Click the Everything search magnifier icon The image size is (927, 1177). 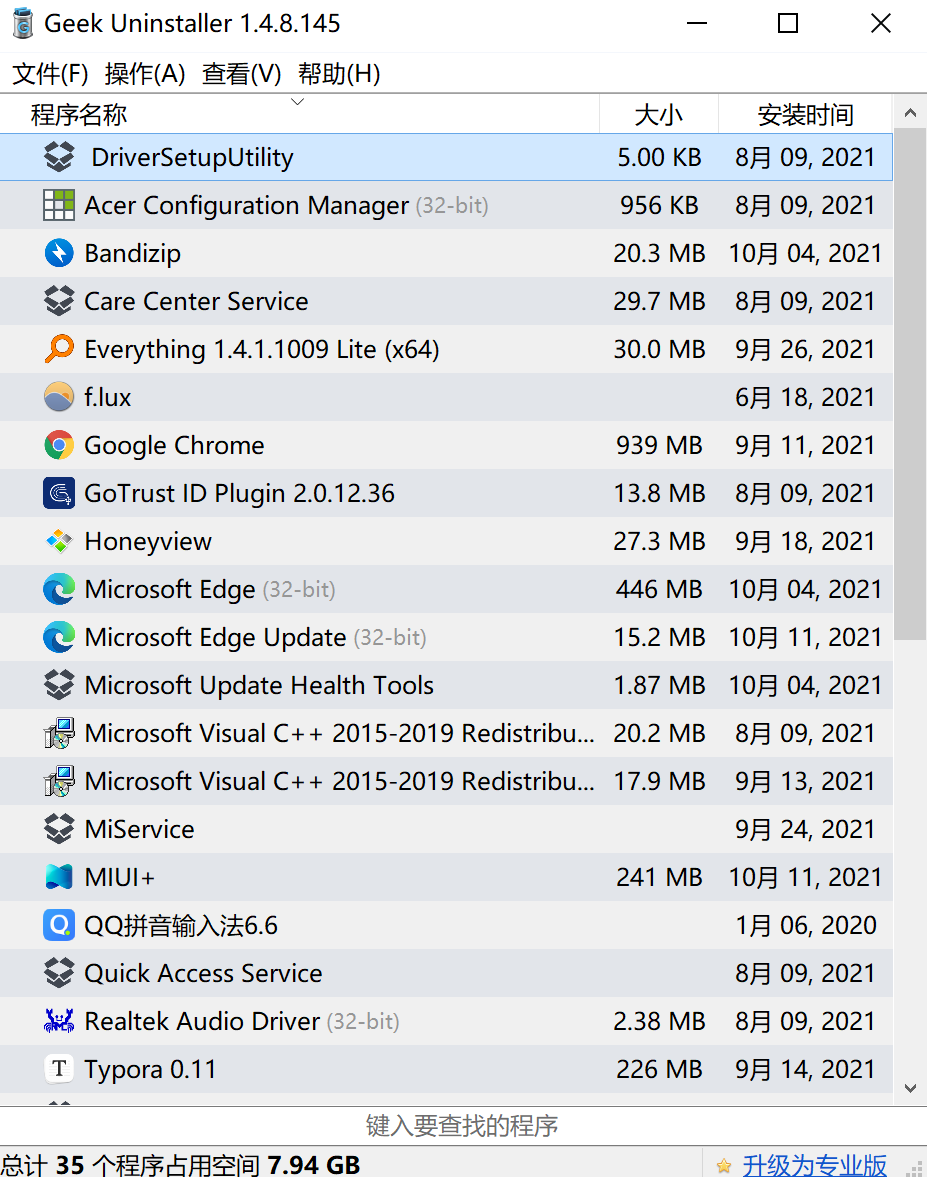[59, 349]
